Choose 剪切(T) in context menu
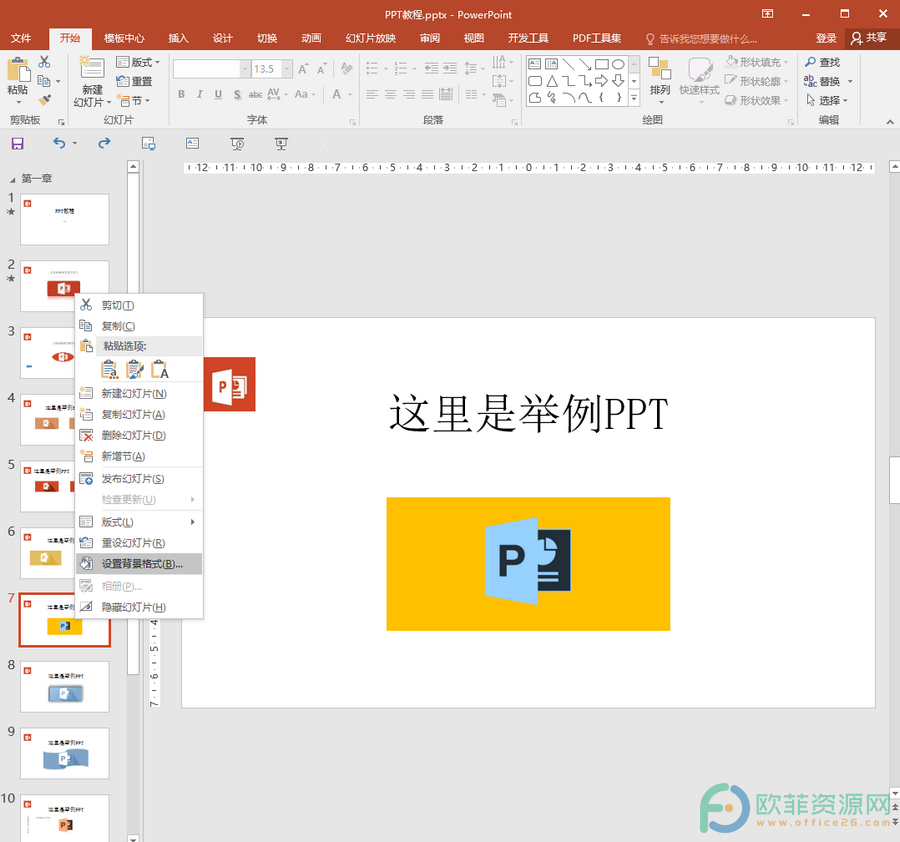 pyautogui.click(x=139, y=305)
